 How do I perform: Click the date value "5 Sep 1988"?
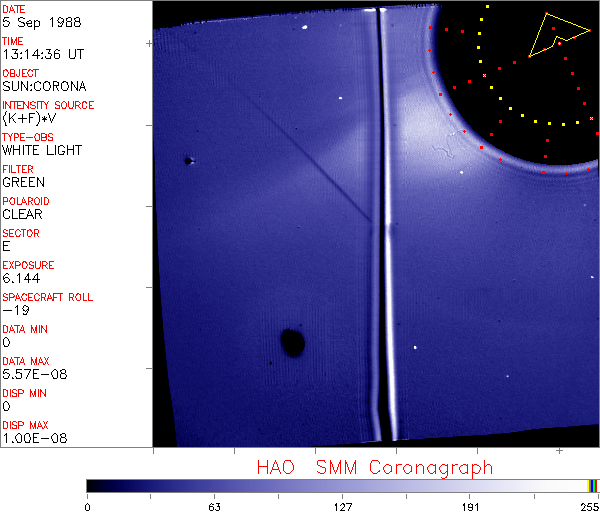pos(41,22)
